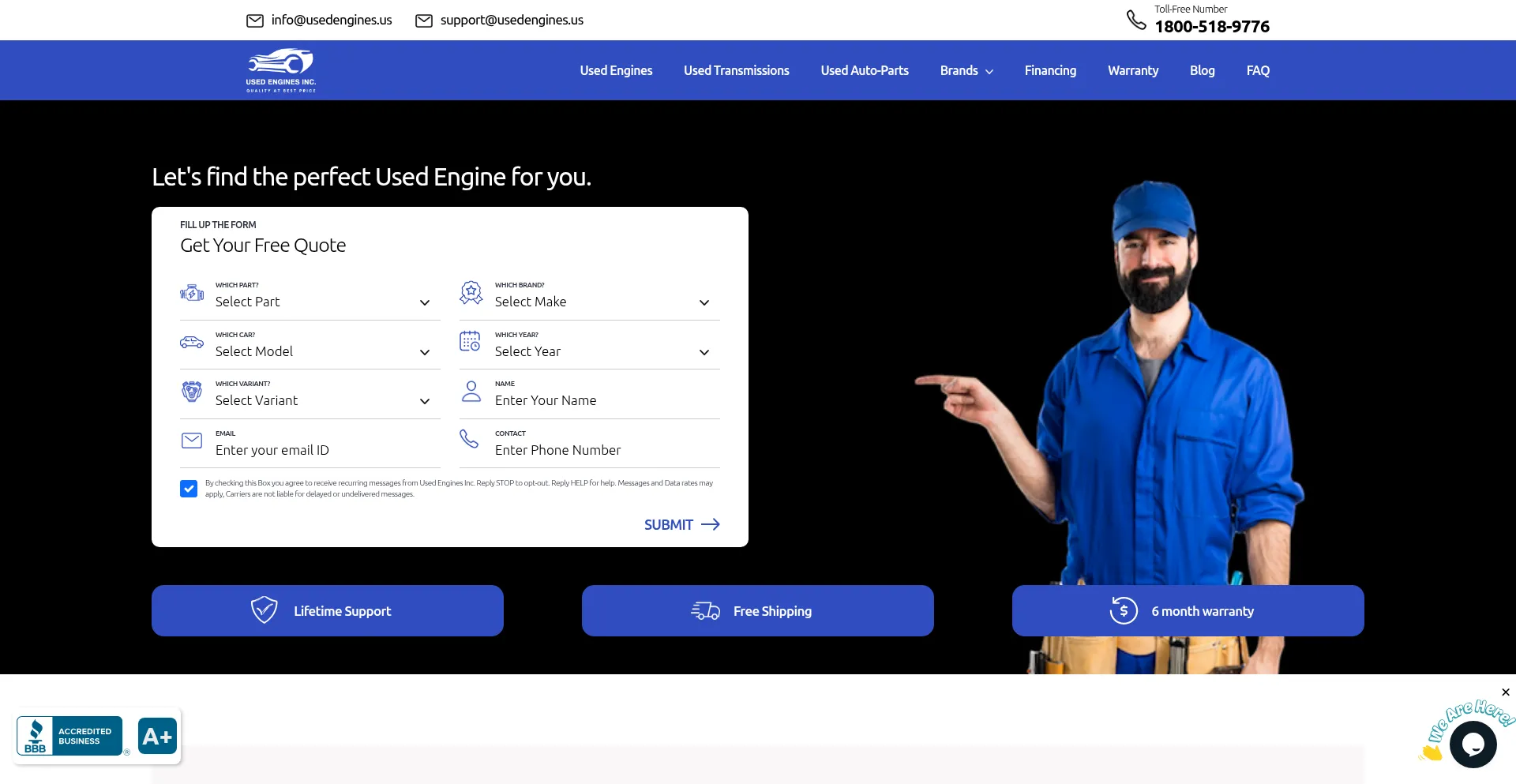Click the 6 month warranty dollar icon
Image resolution: width=1516 pixels, height=784 pixels.
click(1123, 610)
